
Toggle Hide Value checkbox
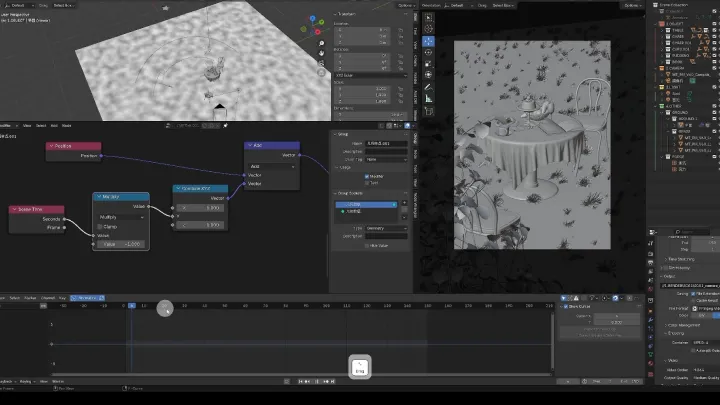tap(366, 246)
